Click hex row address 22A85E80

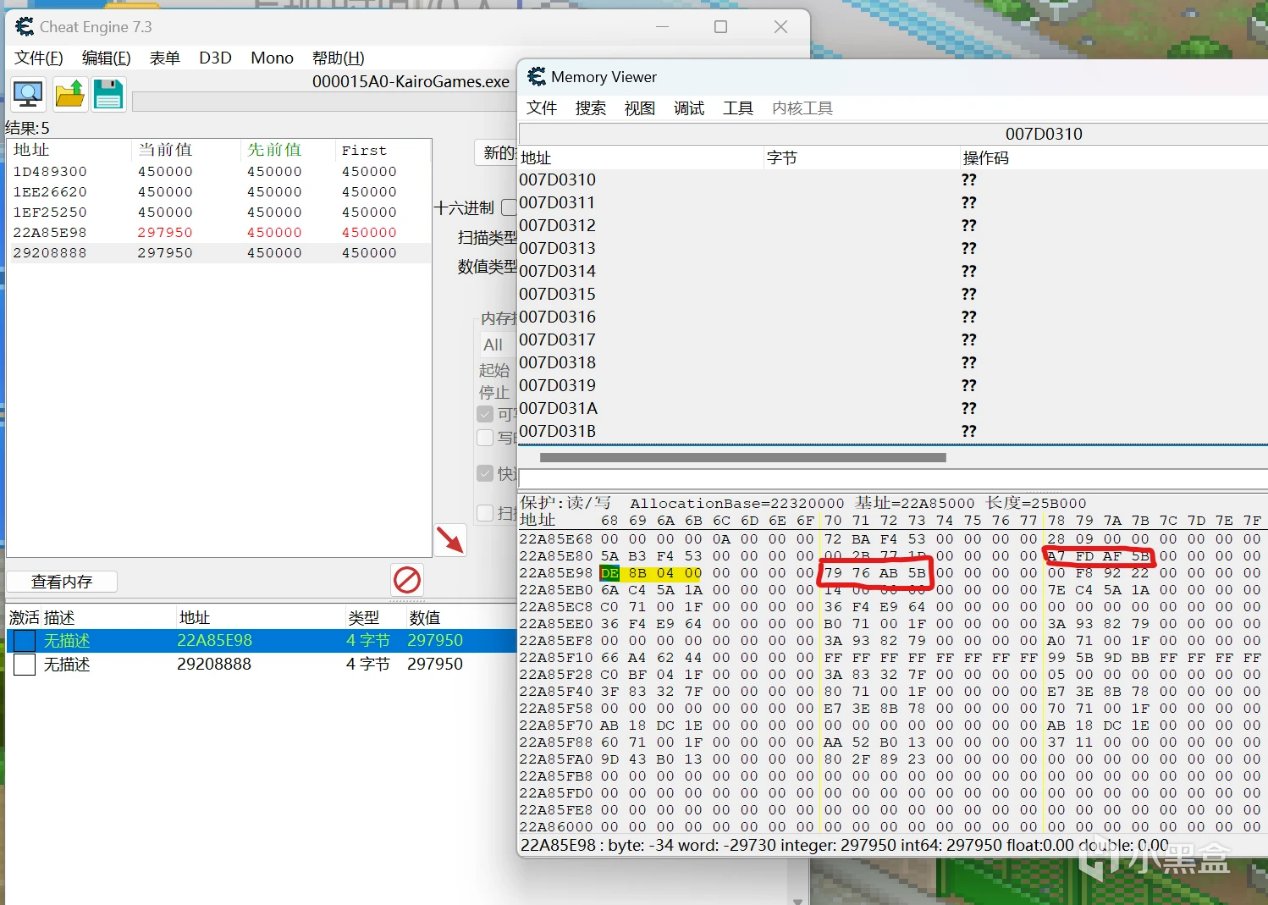(x=557, y=556)
